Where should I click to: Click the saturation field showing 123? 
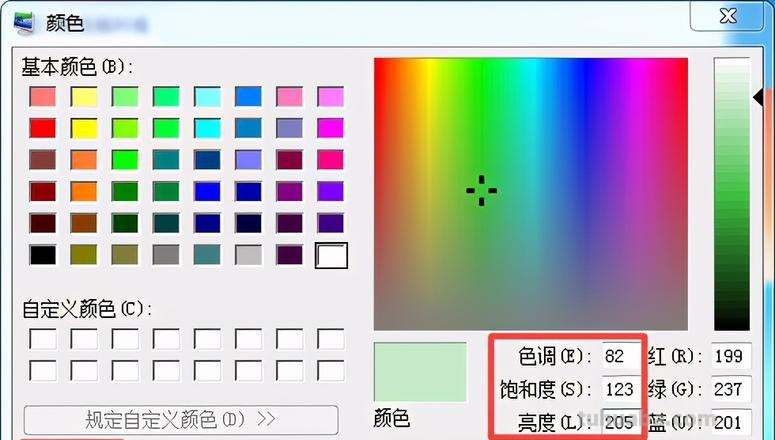tap(621, 389)
